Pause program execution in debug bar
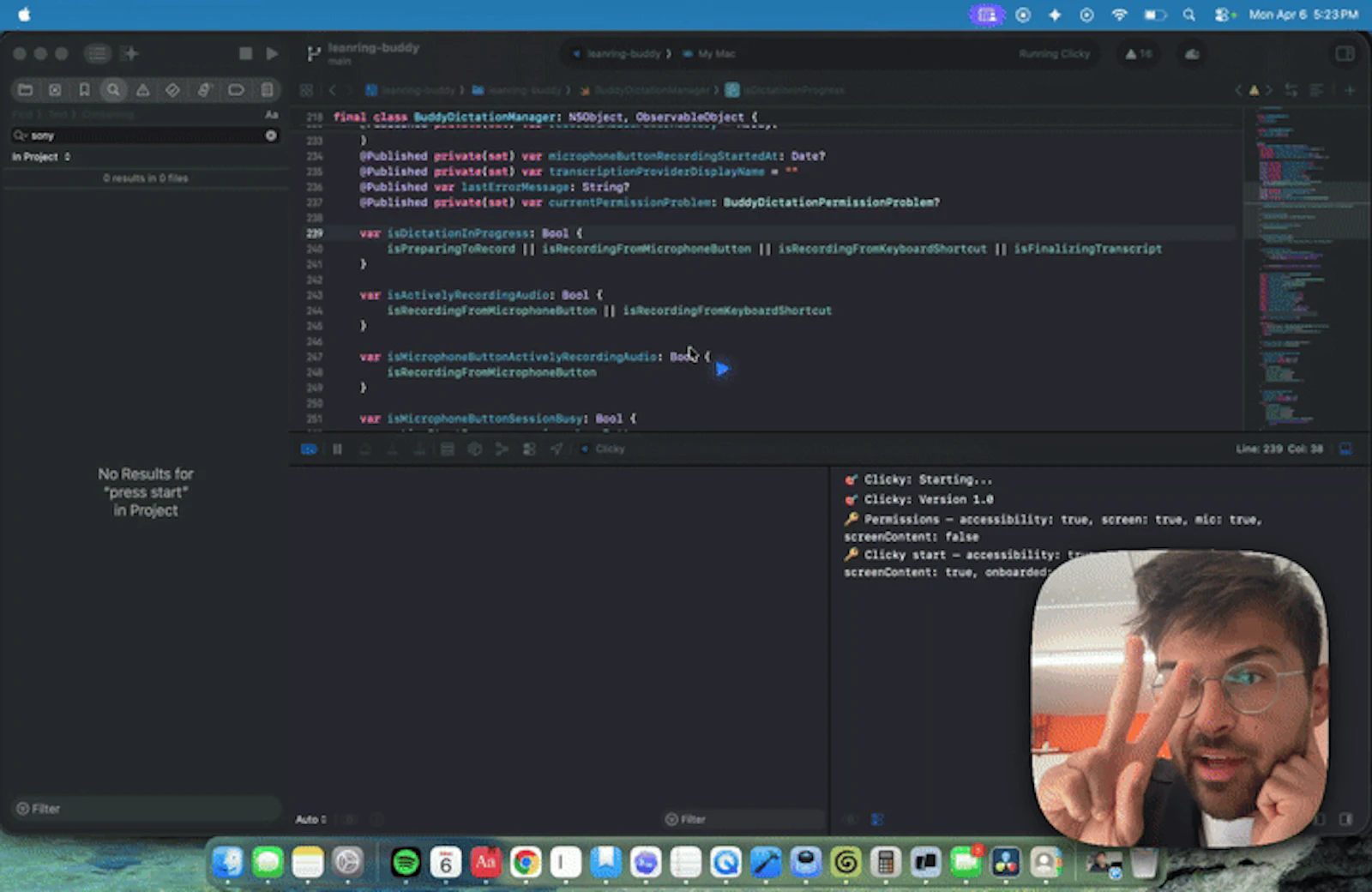Image resolution: width=1372 pixels, height=892 pixels. pos(337,449)
